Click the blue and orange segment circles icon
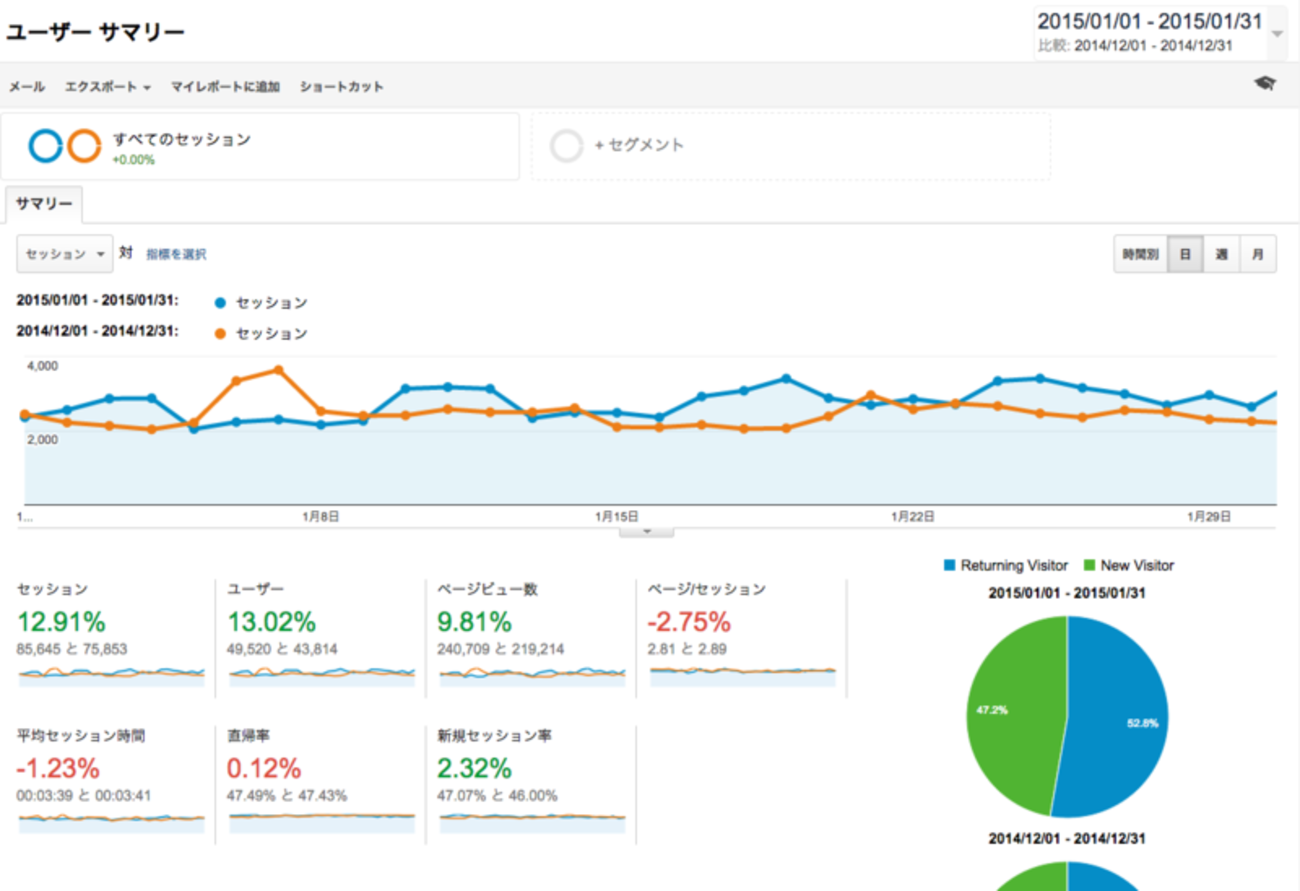 coord(65,146)
